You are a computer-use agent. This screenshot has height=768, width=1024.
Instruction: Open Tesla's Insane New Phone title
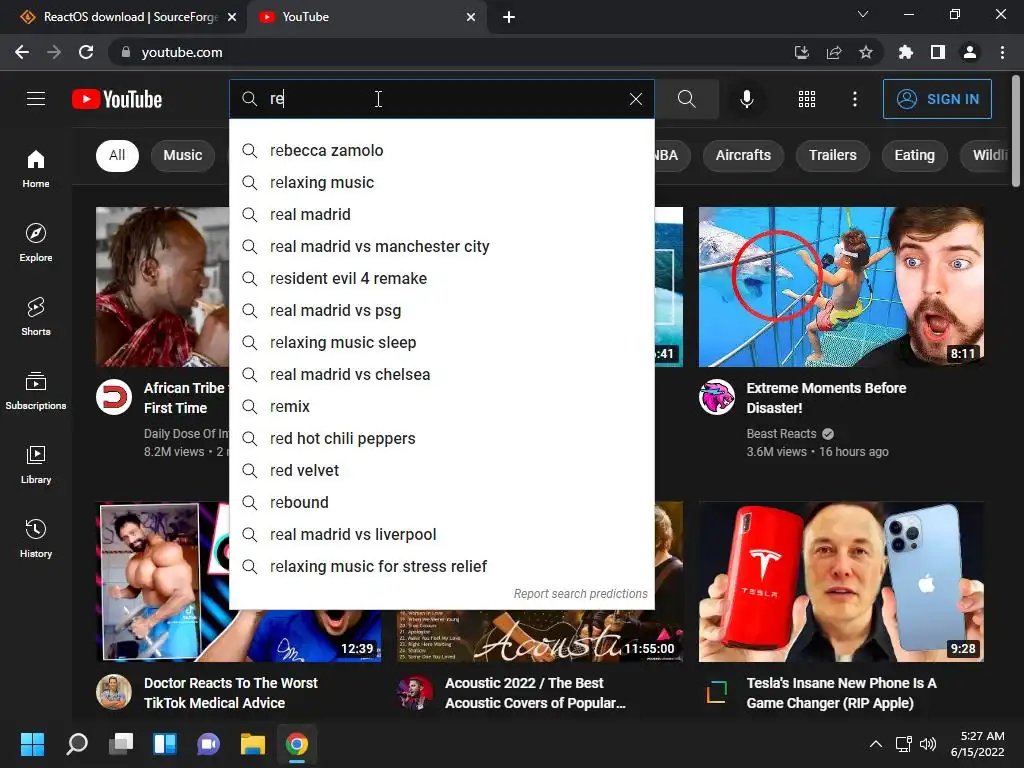(841, 693)
